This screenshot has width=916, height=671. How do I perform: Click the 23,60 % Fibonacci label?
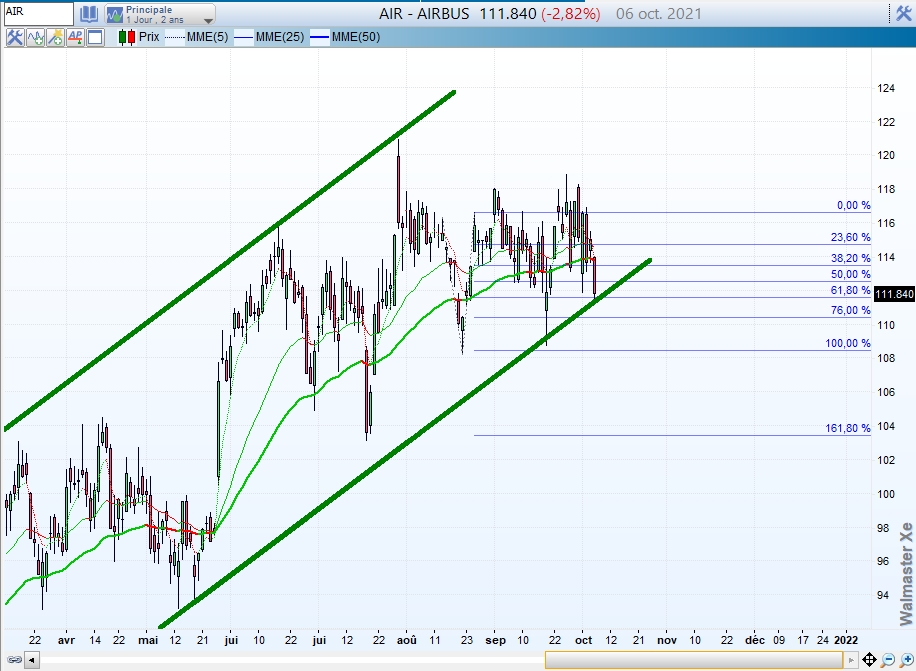[851, 237]
